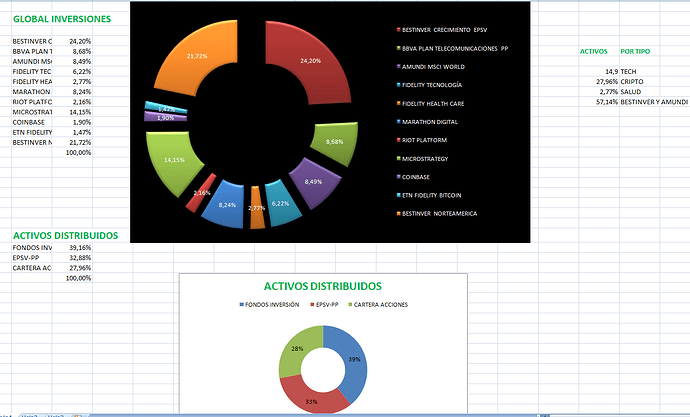Select the orange 21,72% doughnut slice
The height and width of the screenshot is (417, 690).
[197, 56]
